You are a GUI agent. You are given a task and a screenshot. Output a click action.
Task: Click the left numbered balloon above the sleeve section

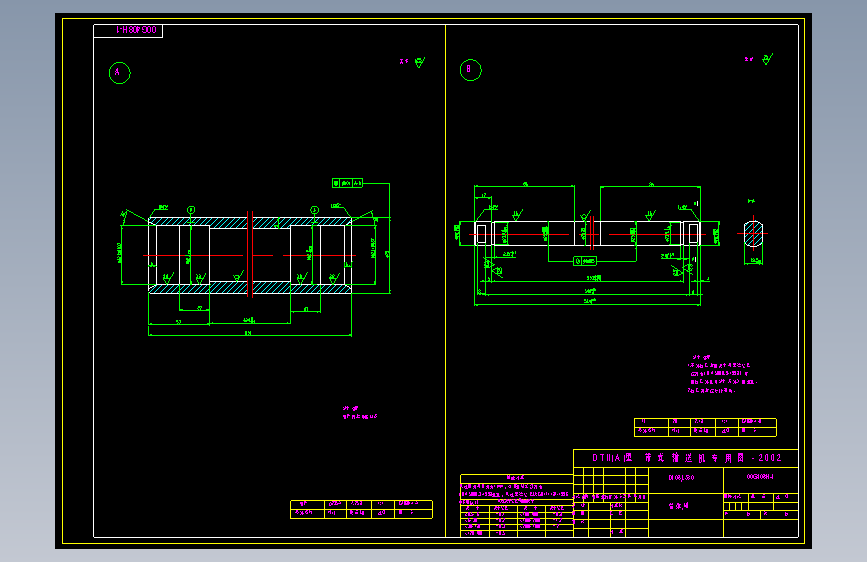pos(191,210)
